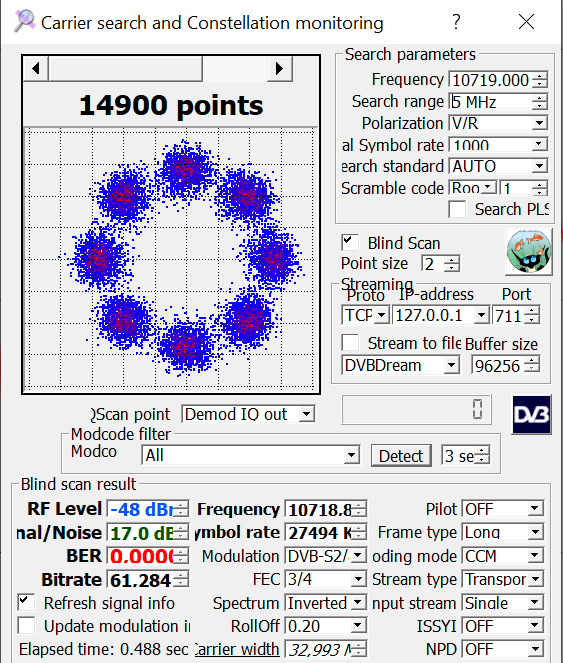Screen dimensions: 563x663
Task: Enable the Search PLS checkbox
Action: [457, 209]
